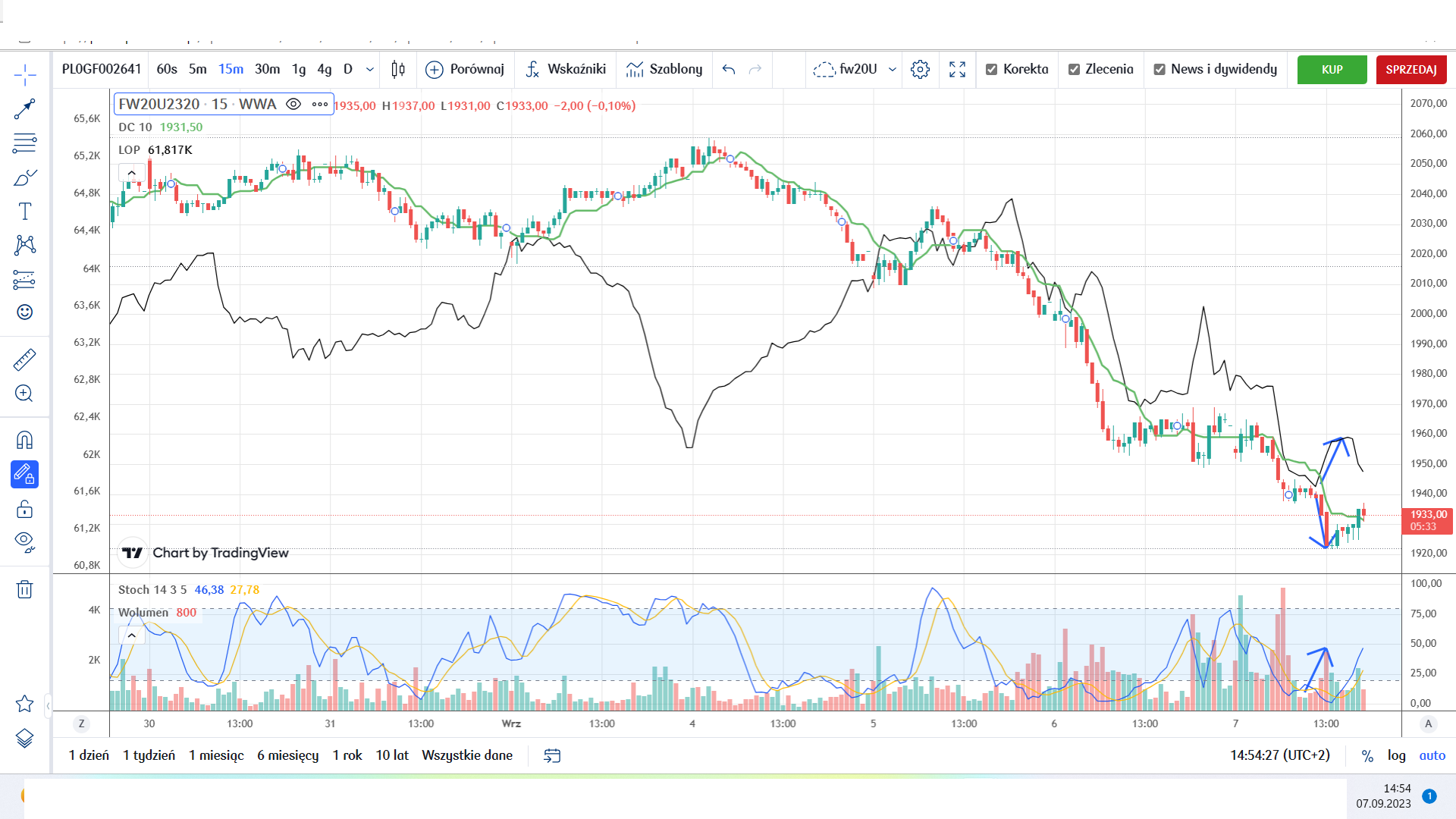
Task: Select the 60s interval
Action: (x=167, y=70)
